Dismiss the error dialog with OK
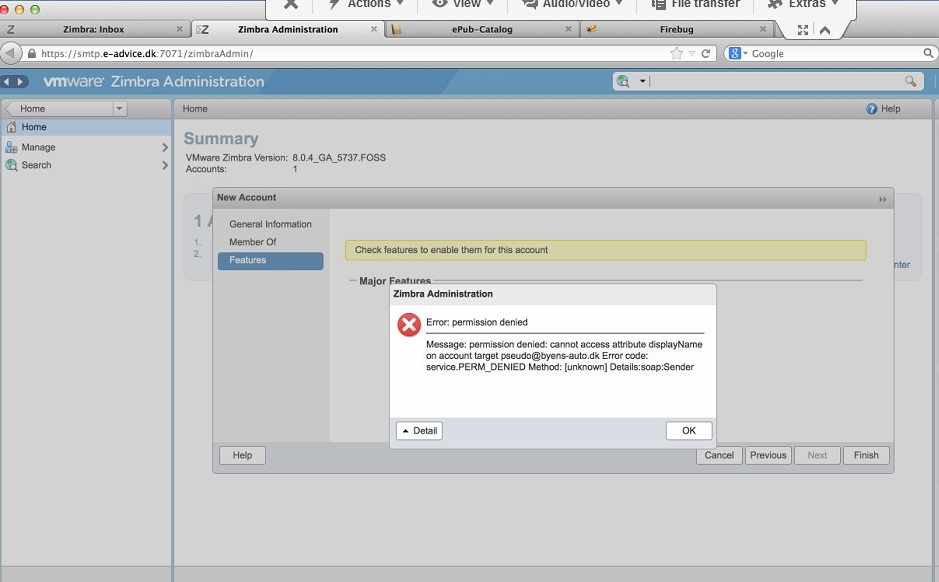The image size is (939, 582). pyautogui.click(x=689, y=431)
